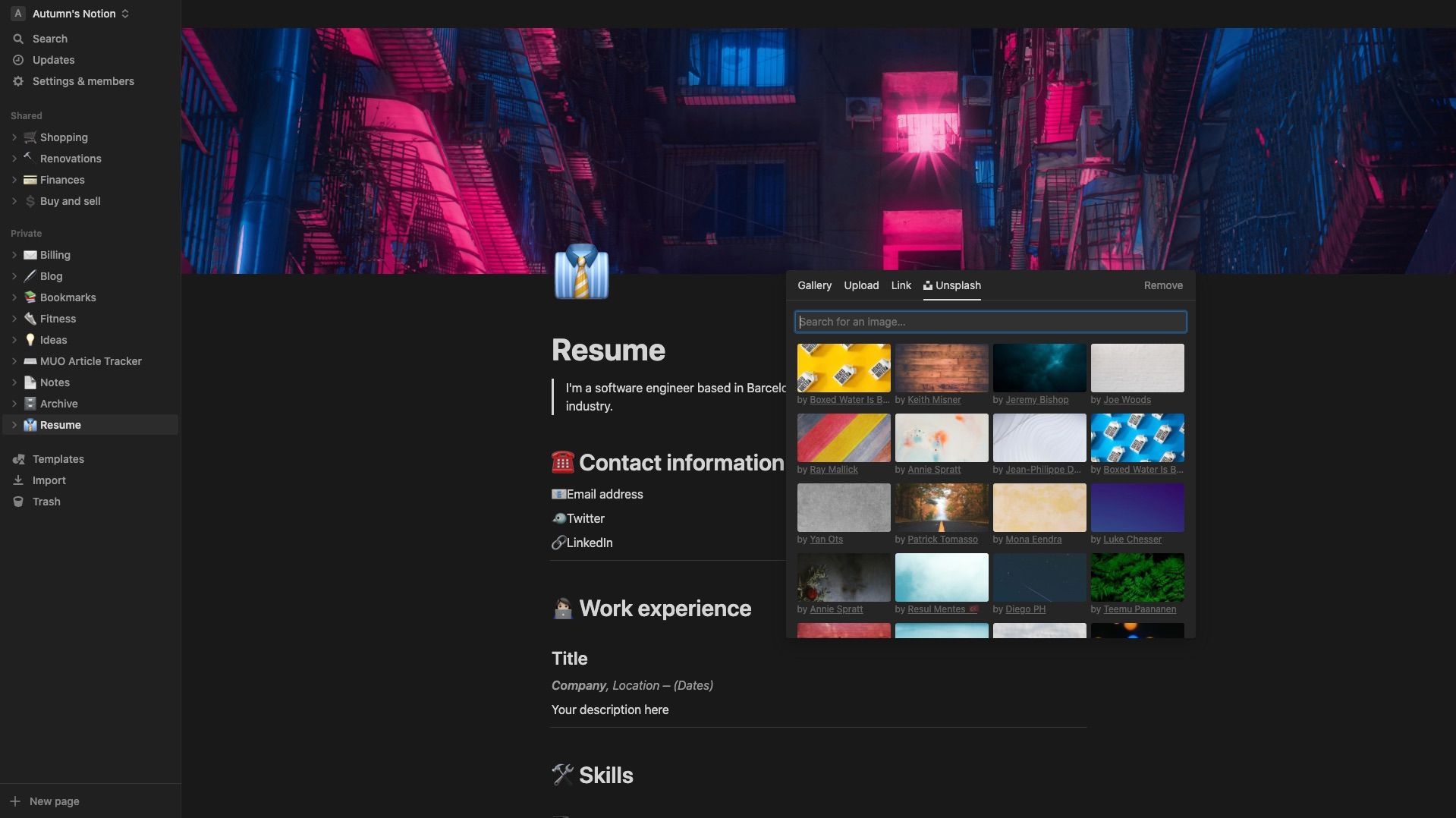The height and width of the screenshot is (818, 1456).
Task: Open Trash using the trash icon
Action: [18, 502]
